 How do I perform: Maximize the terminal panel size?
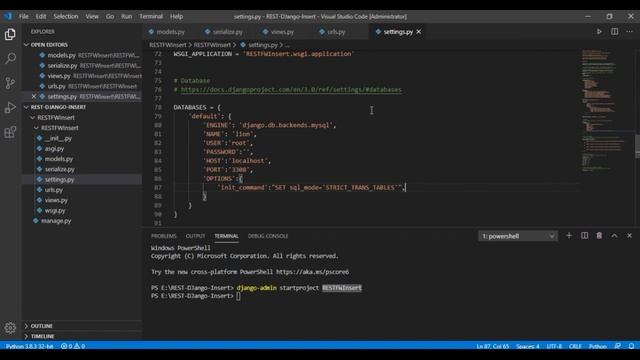pos(614,236)
